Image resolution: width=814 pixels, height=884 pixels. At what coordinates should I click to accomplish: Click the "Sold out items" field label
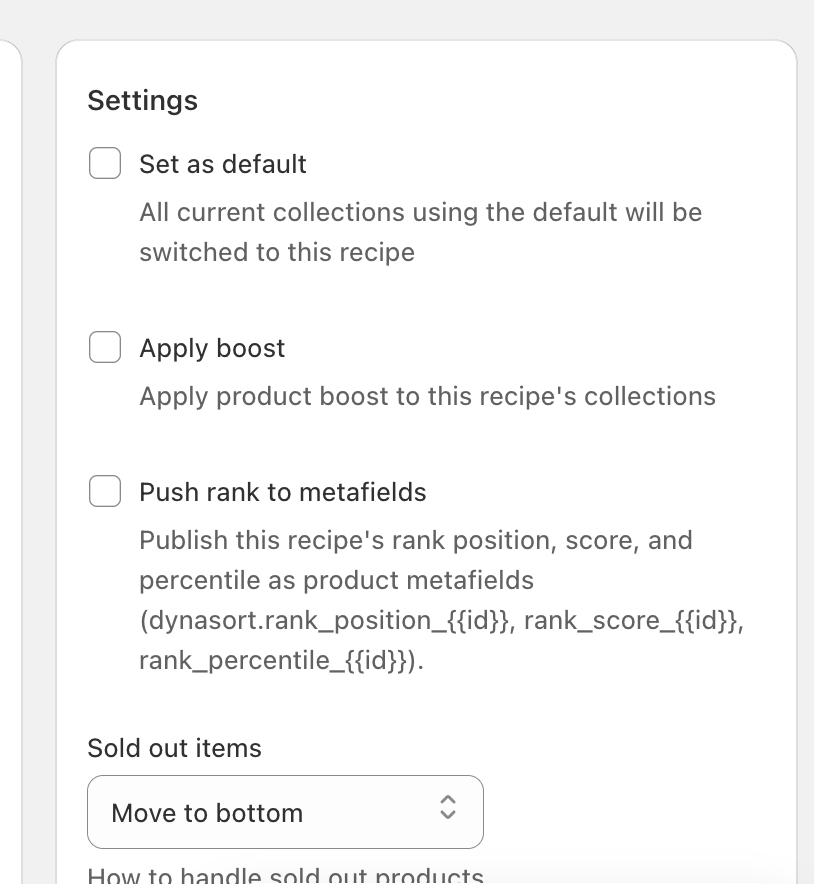pyautogui.click(x=174, y=748)
